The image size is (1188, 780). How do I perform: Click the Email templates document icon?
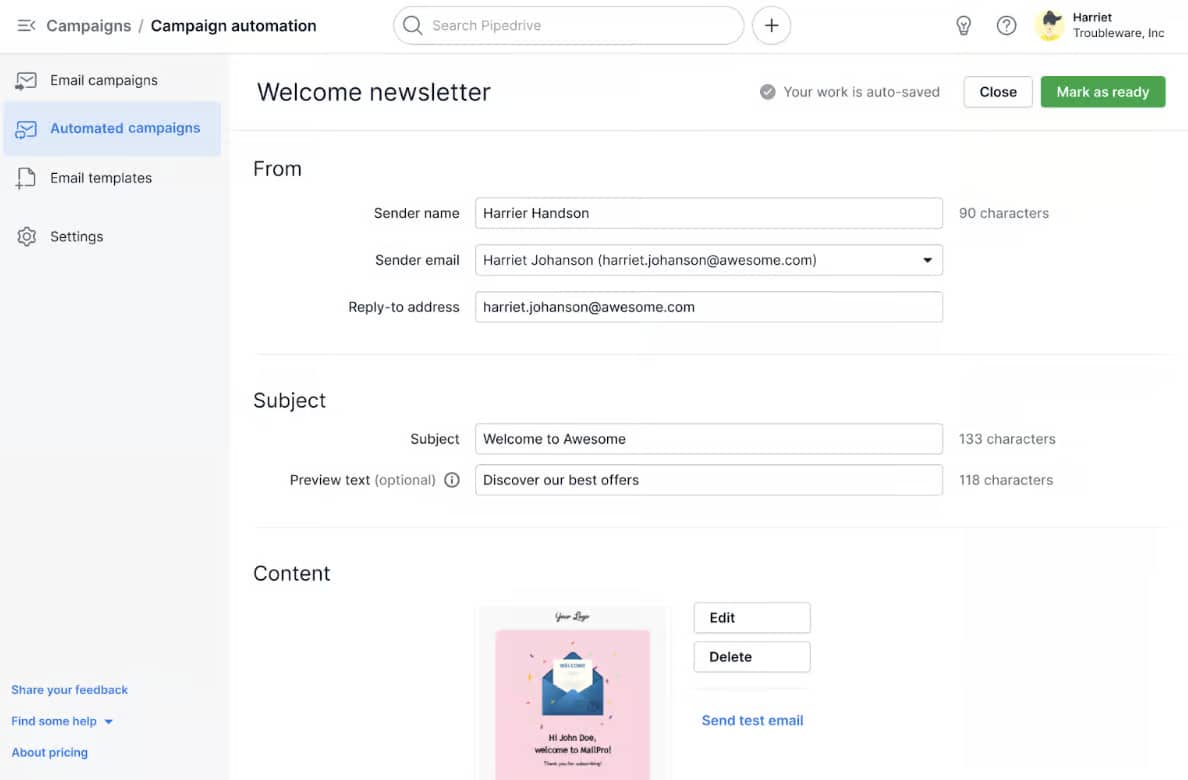(26, 178)
